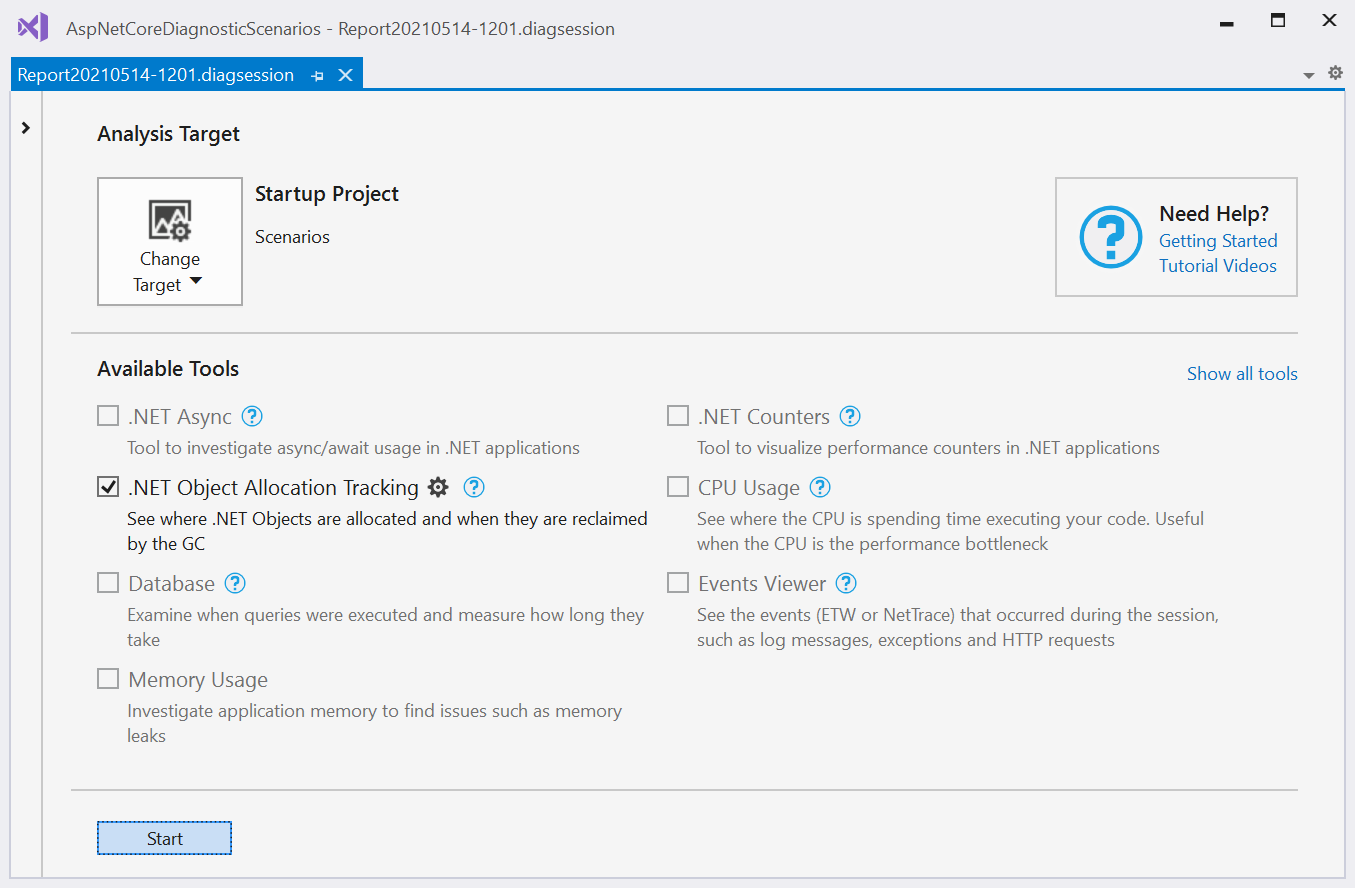Click the window title text
Screen dimensions: 1355x888
[340, 29]
